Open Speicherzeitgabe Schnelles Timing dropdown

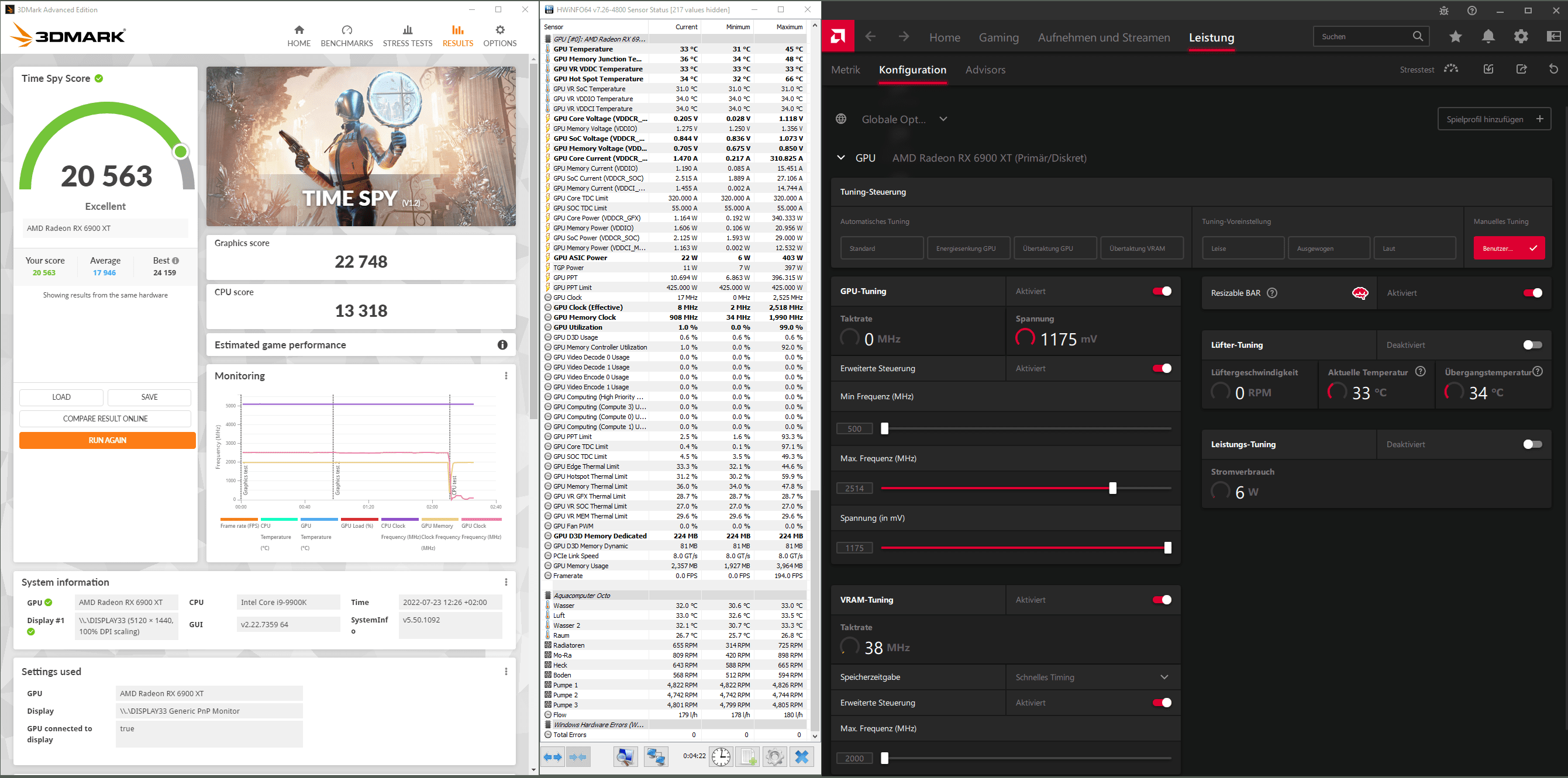pyautogui.click(x=1093, y=677)
